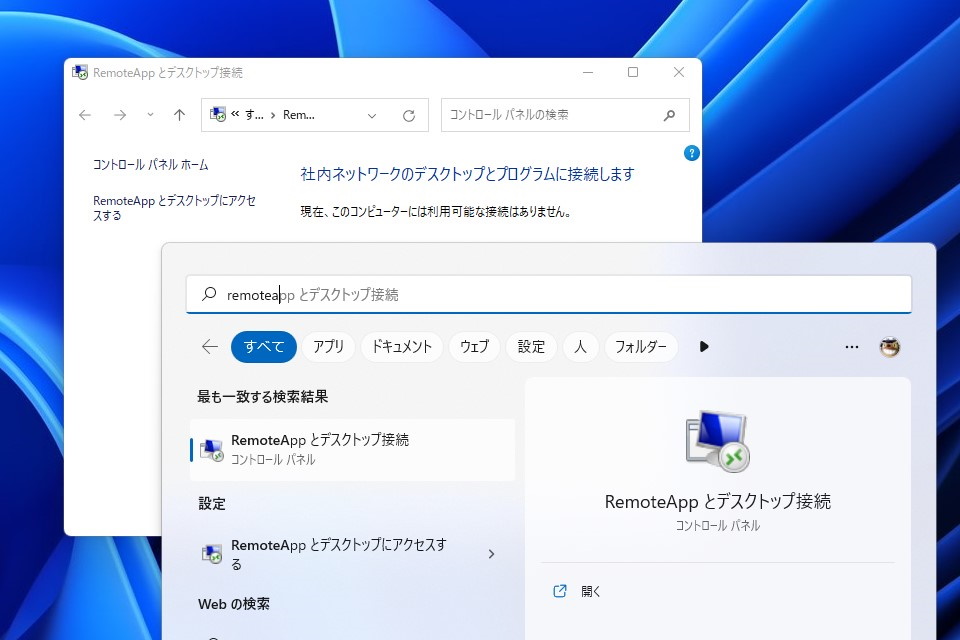Screen dimensions: 960x640
Task: Open RemoteApp とデスクトップにアクセスする via its chevron
Action: 490,553
